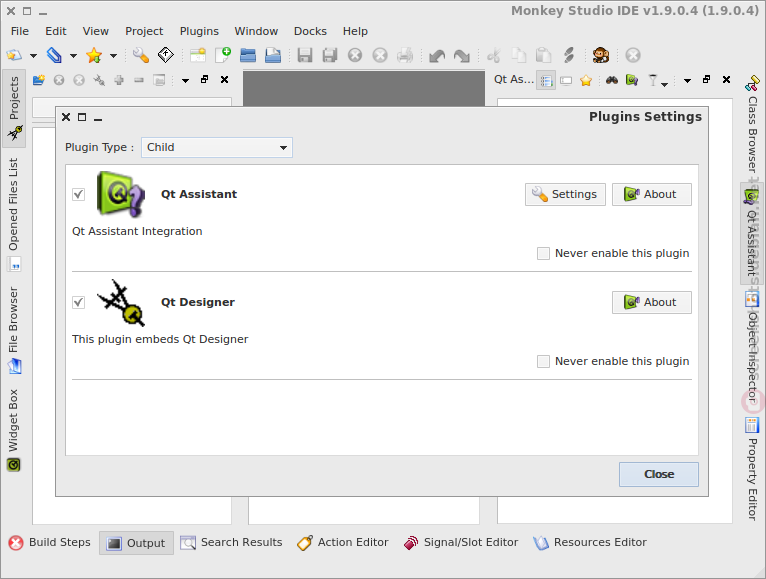
Task: Click About button for Qt Designer plugin
Action: click(x=652, y=302)
